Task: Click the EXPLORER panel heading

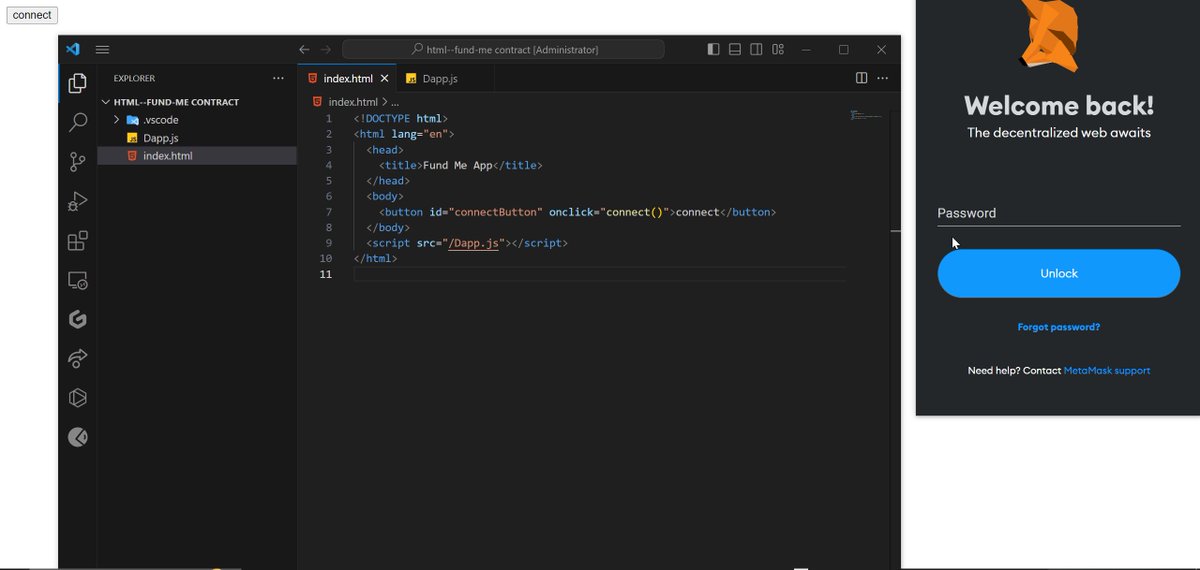Action: point(134,78)
